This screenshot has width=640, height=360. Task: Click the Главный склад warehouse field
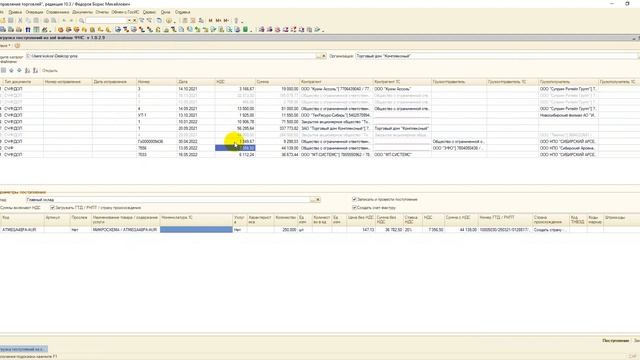[x=168, y=200]
